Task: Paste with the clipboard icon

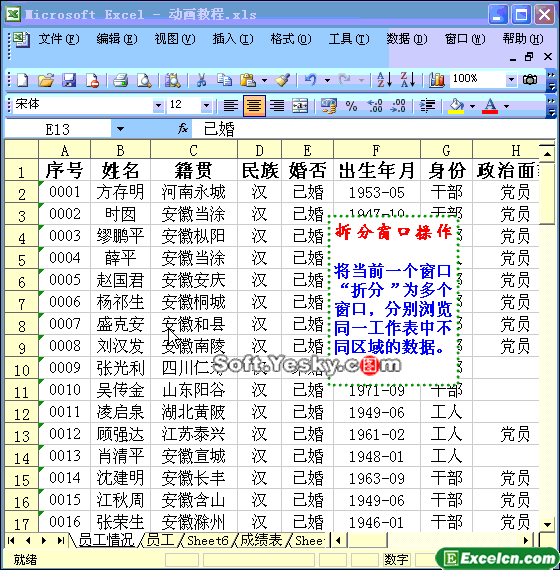Action: 248,80
